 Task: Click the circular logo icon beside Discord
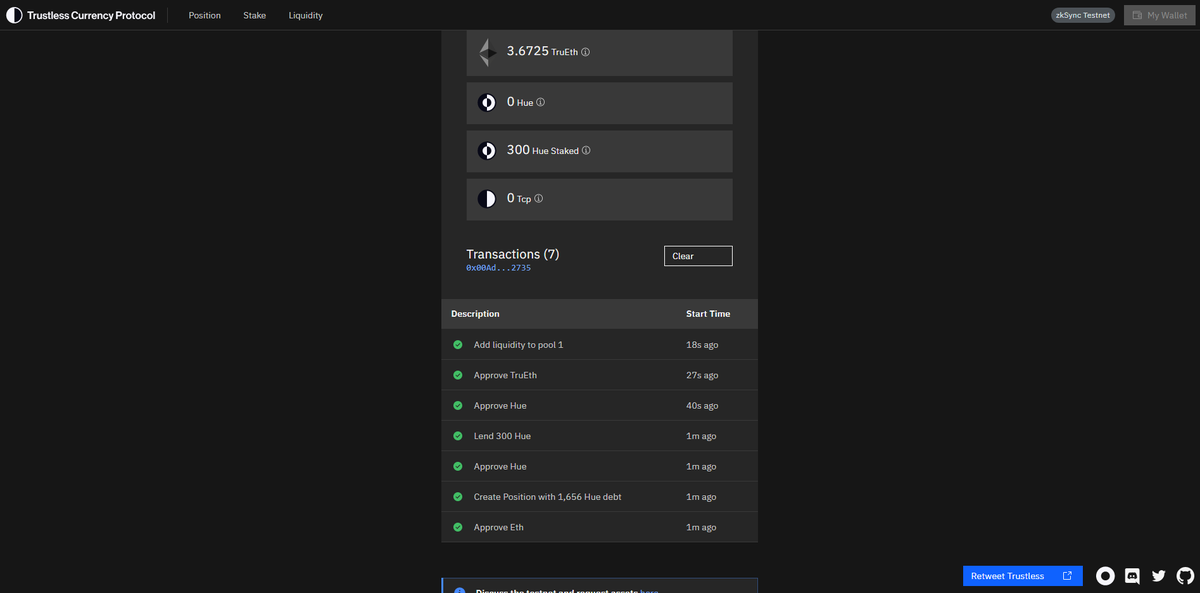[1105, 576]
